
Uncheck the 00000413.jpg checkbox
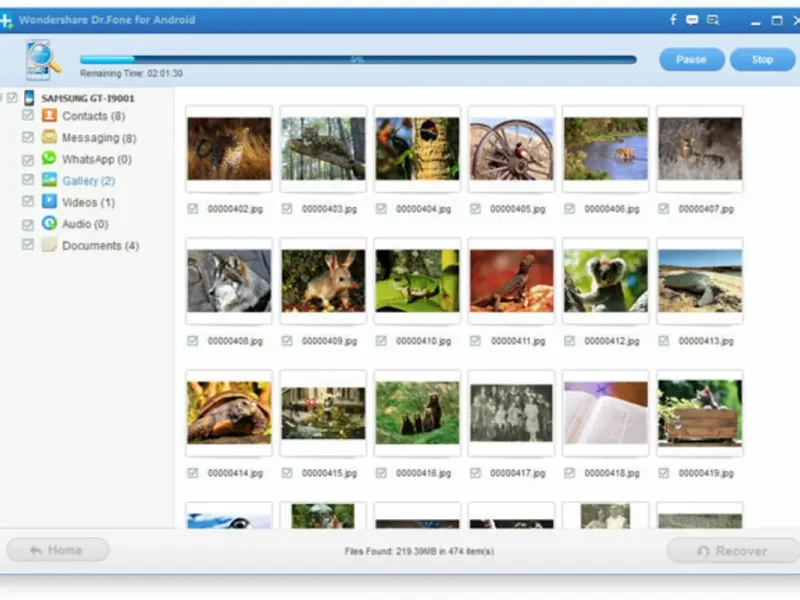(663, 341)
